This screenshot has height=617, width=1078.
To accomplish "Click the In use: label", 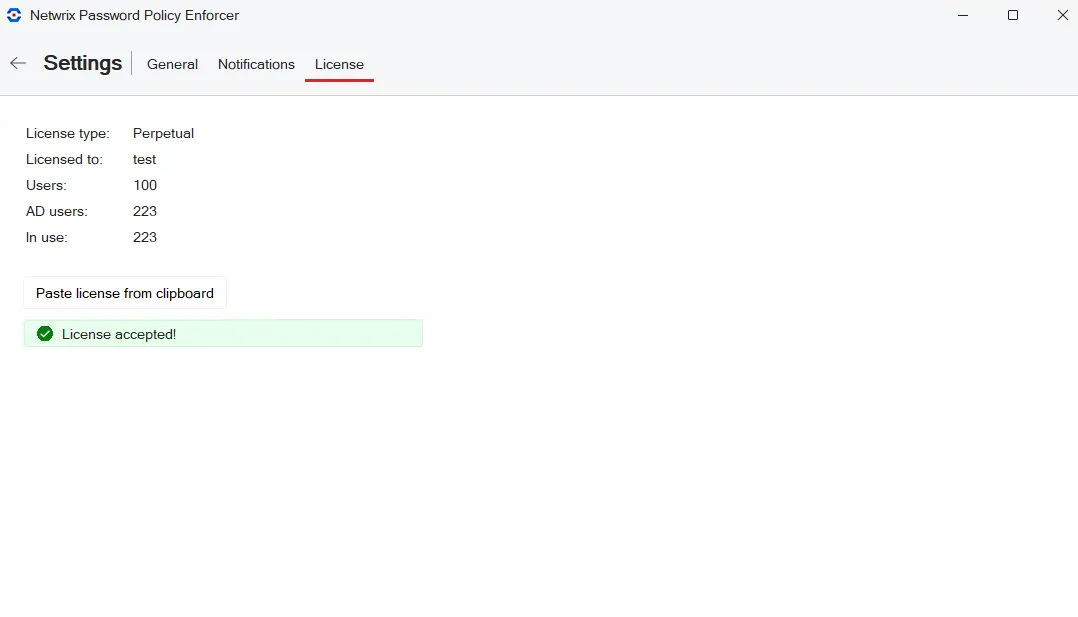I will pos(47,237).
